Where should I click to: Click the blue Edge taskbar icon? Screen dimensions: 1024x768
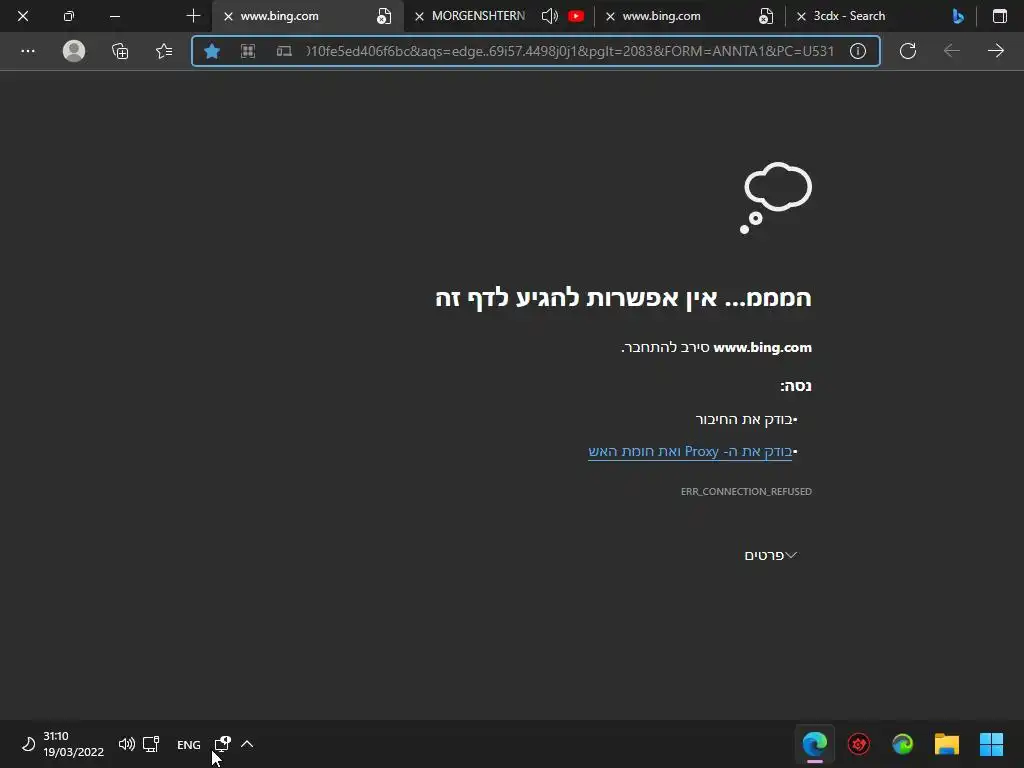click(814, 744)
